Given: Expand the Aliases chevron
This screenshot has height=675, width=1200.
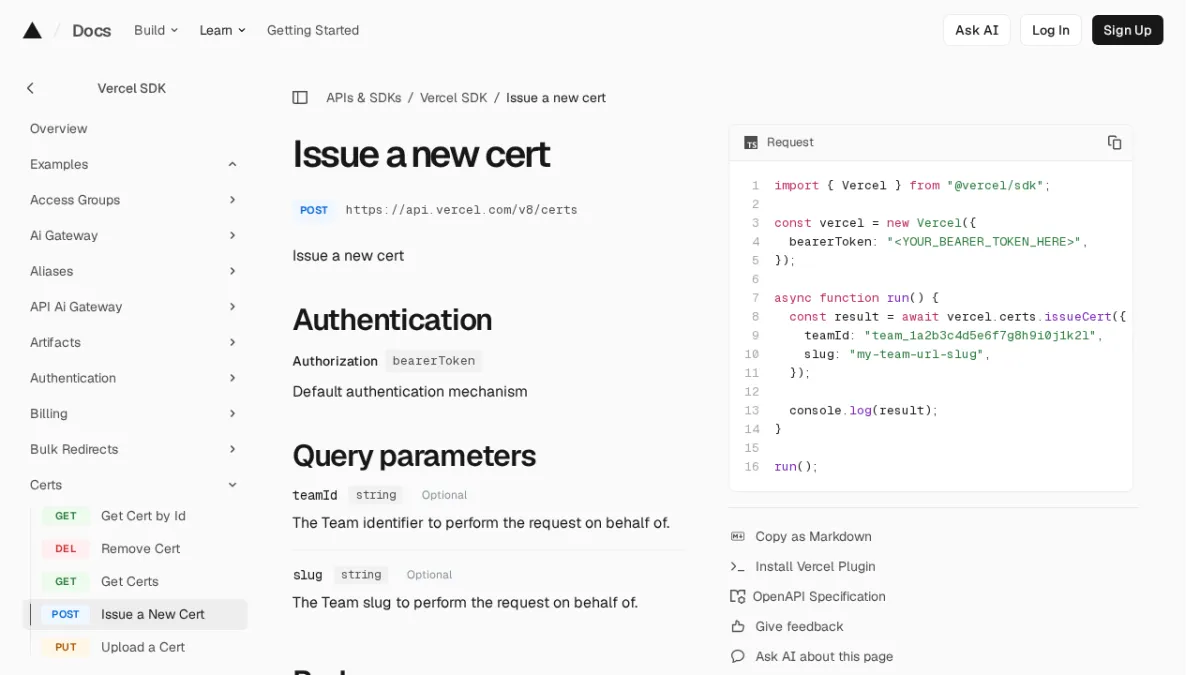Looking at the screenshot, I should click(232, 271).
